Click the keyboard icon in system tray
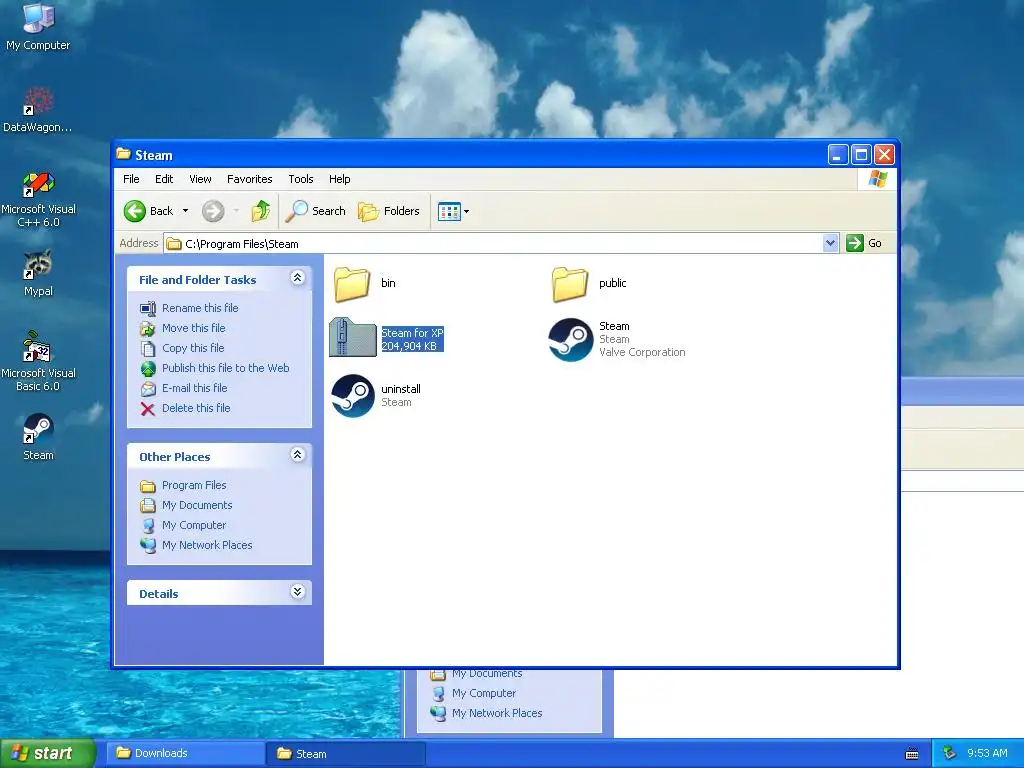Screen dimensions: 1024x768 [912, 754]
